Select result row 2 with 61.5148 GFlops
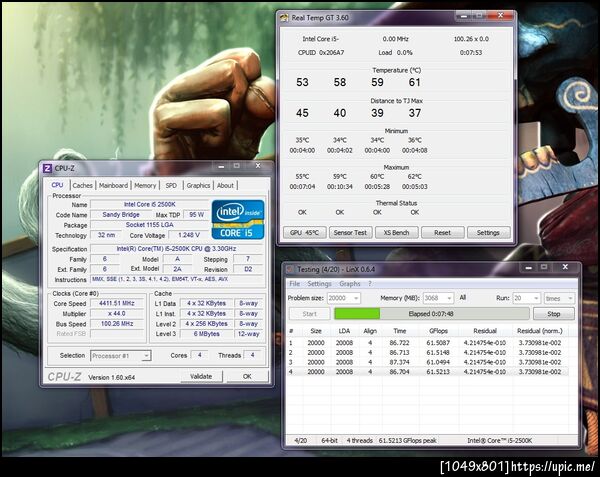This screenshot has height=477, width=600. [x=427, y=353]
